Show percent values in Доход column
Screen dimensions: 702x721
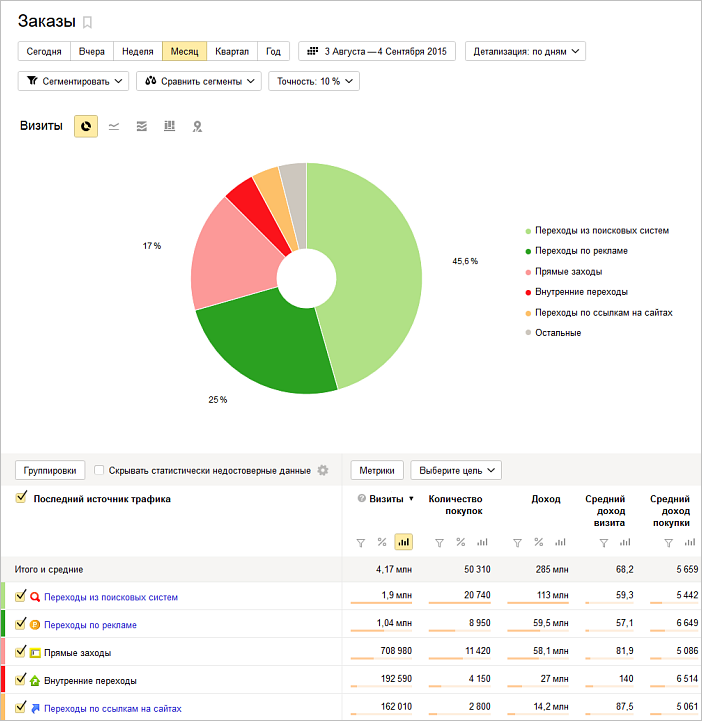(x=537, y=542)
